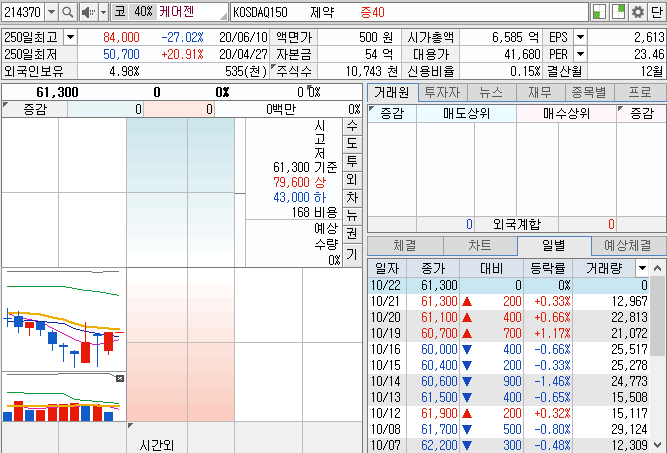Click the stock search magnifier icon
The image size is (667, 453).
[67, 12]
